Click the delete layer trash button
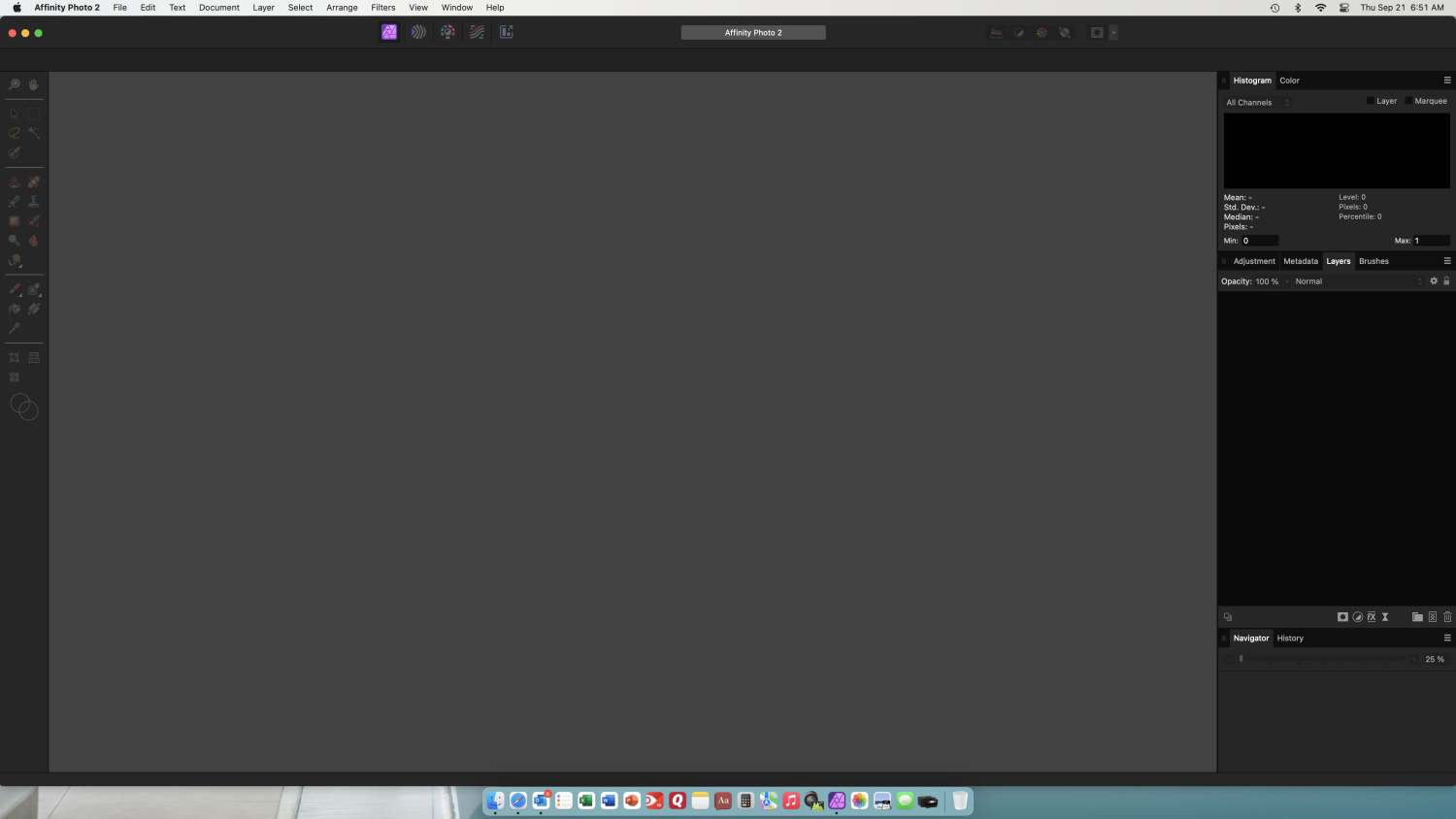Image resolution: width=1456 pixels, height=819 pixels. pos(1447,616)
